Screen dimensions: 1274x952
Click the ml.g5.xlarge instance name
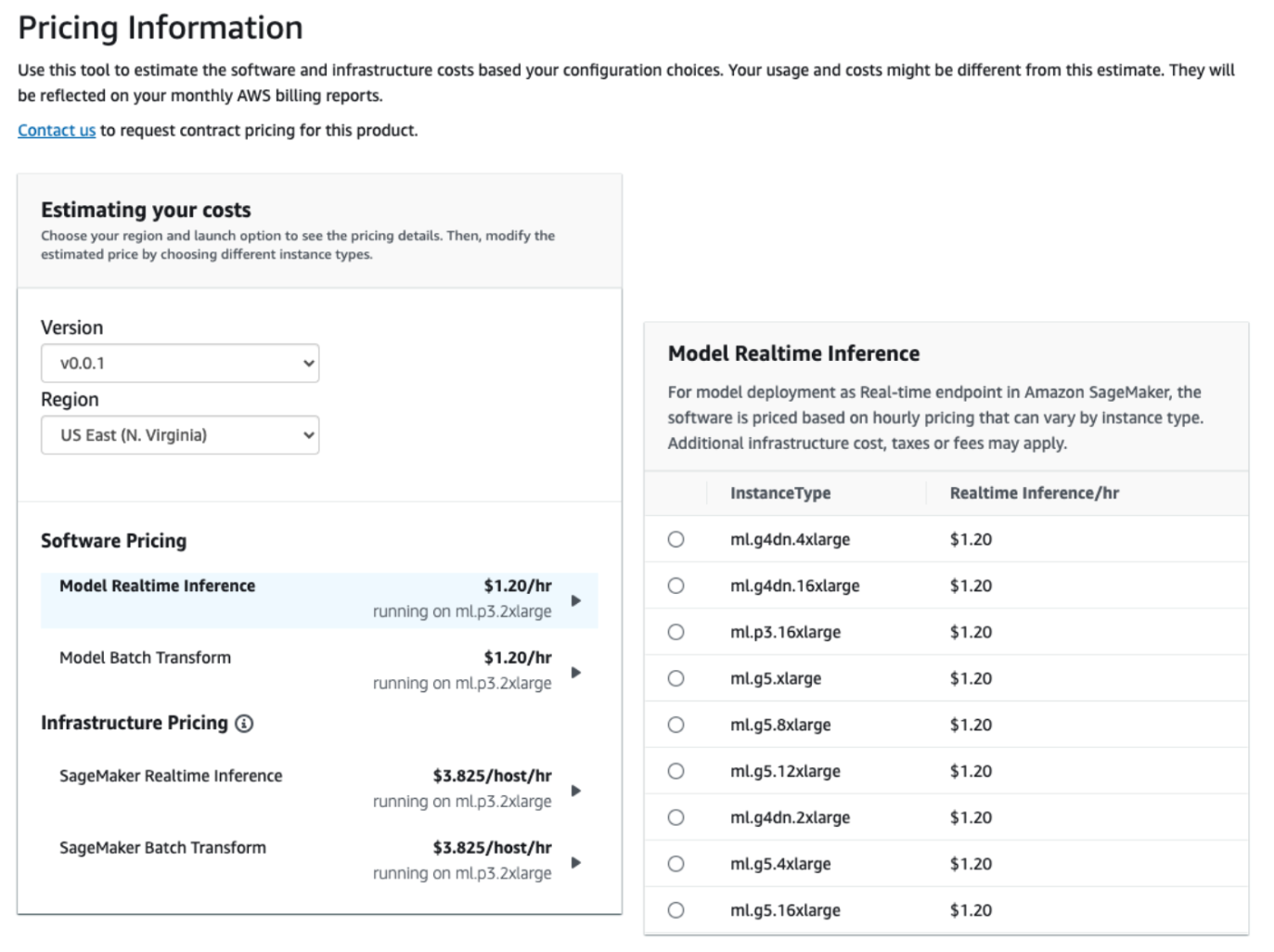click(776, 678)
